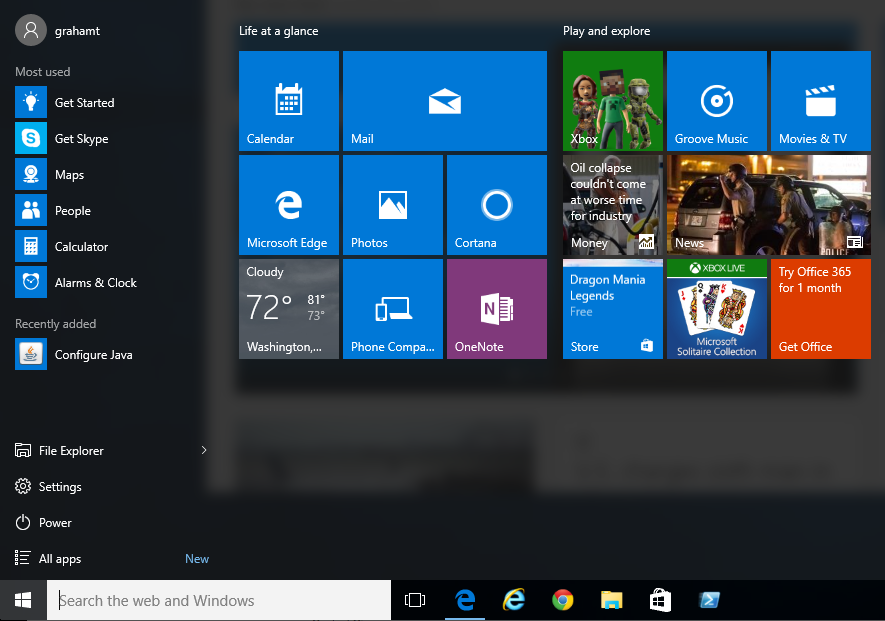
Task: Launch the Mail app tile
Action: tap(444, 100)
